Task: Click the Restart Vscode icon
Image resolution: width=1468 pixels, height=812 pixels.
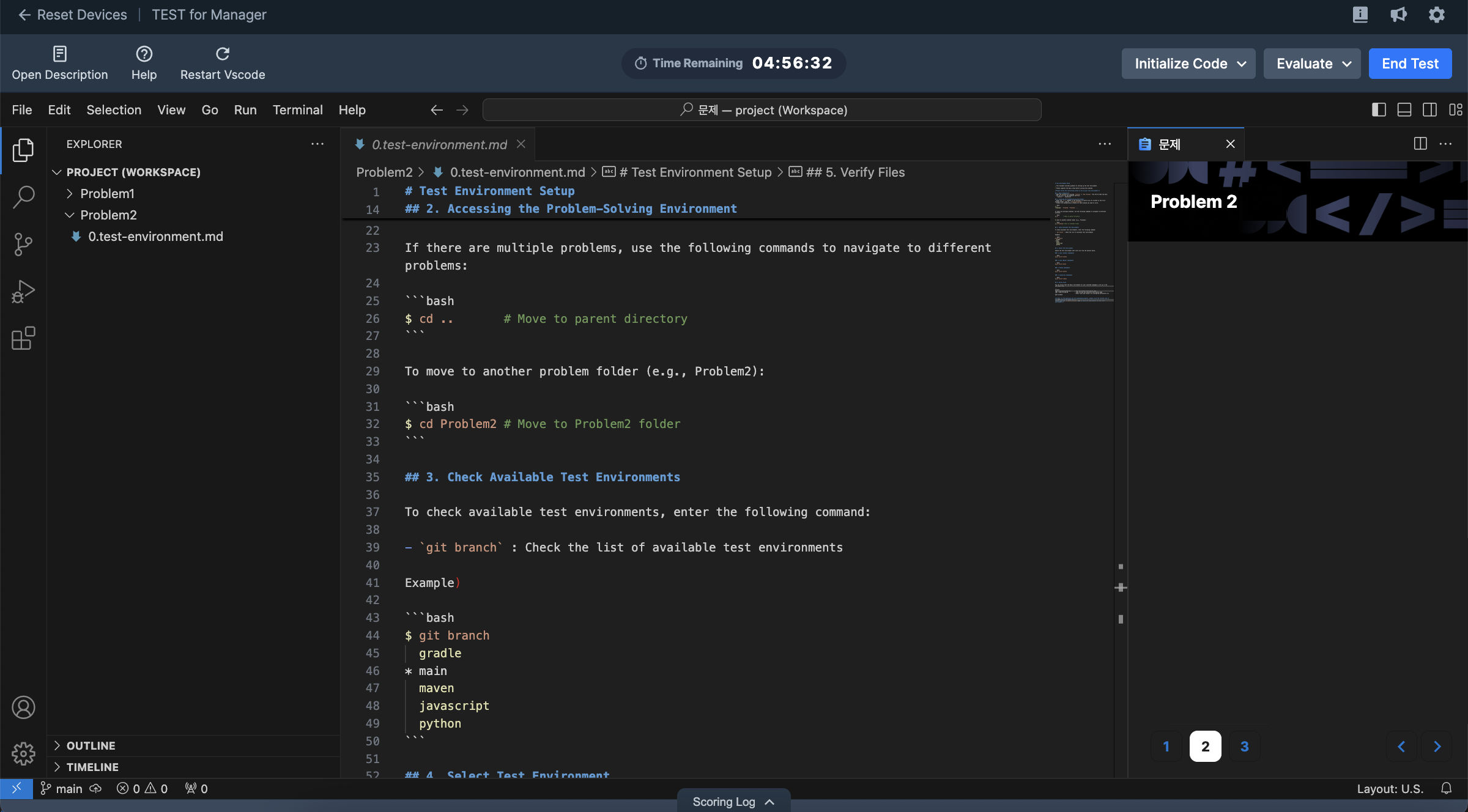Action: [223, 54]
